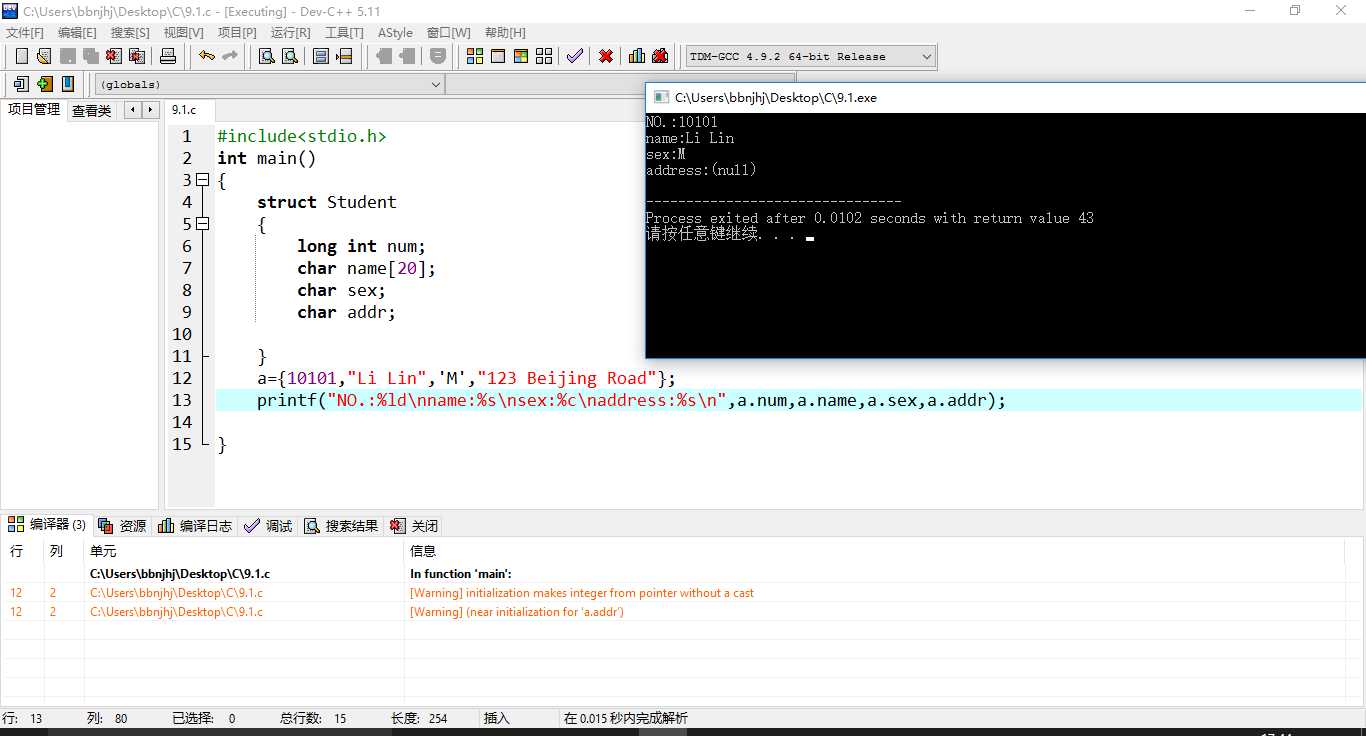Image resolution: width=1366 pixels, height=736 pixels.
Task: Stop execution with the red X icon
Action: point(606,56)
